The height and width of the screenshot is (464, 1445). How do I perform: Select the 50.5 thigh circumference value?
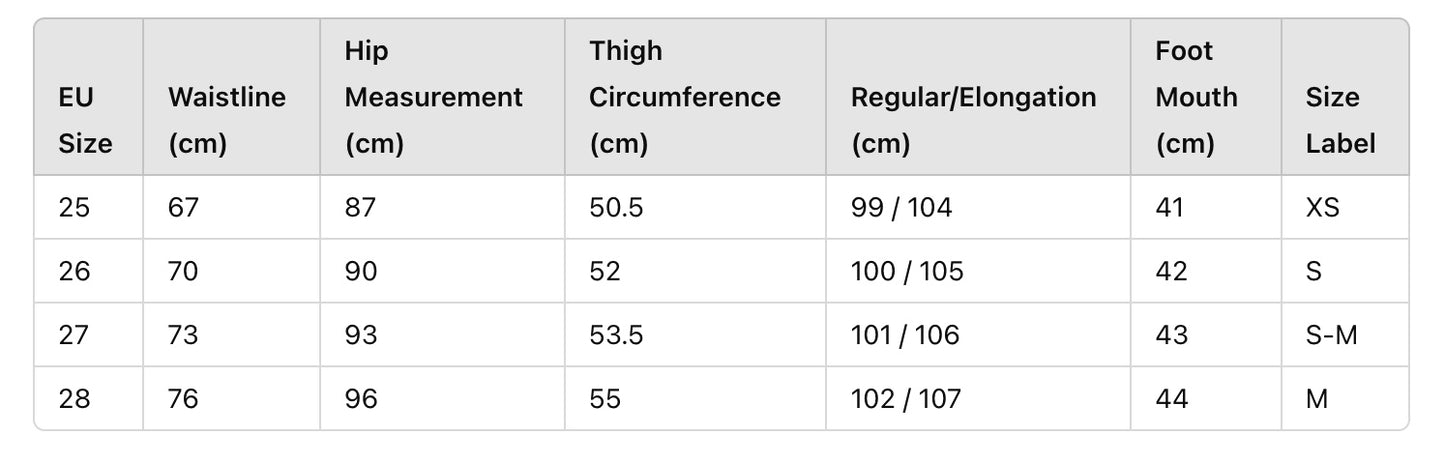tap(695, 207)
